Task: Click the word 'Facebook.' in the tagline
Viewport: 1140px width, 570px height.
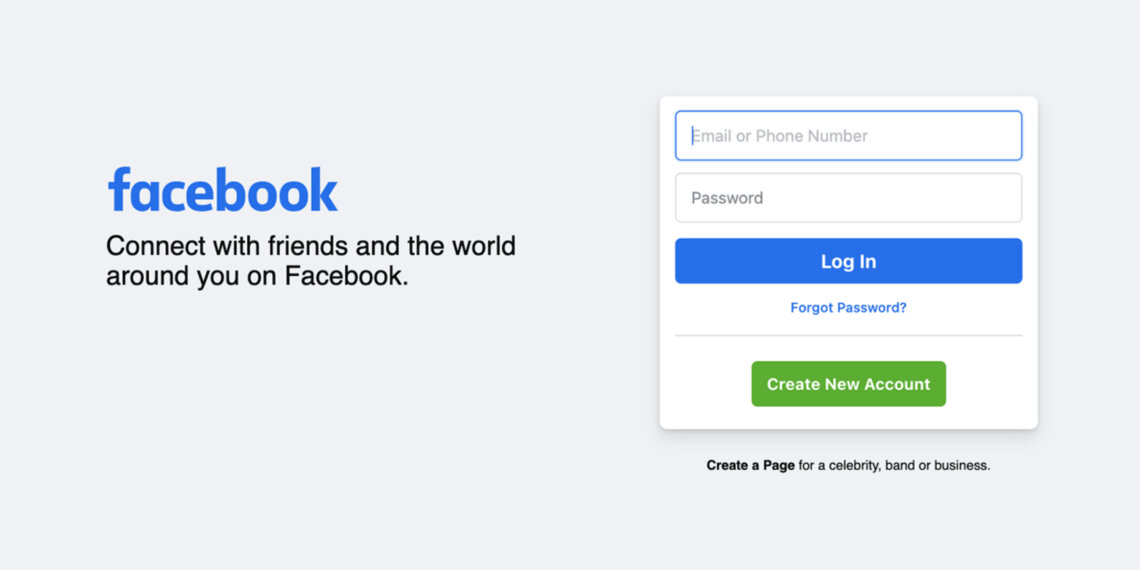Action: point(346,276)
